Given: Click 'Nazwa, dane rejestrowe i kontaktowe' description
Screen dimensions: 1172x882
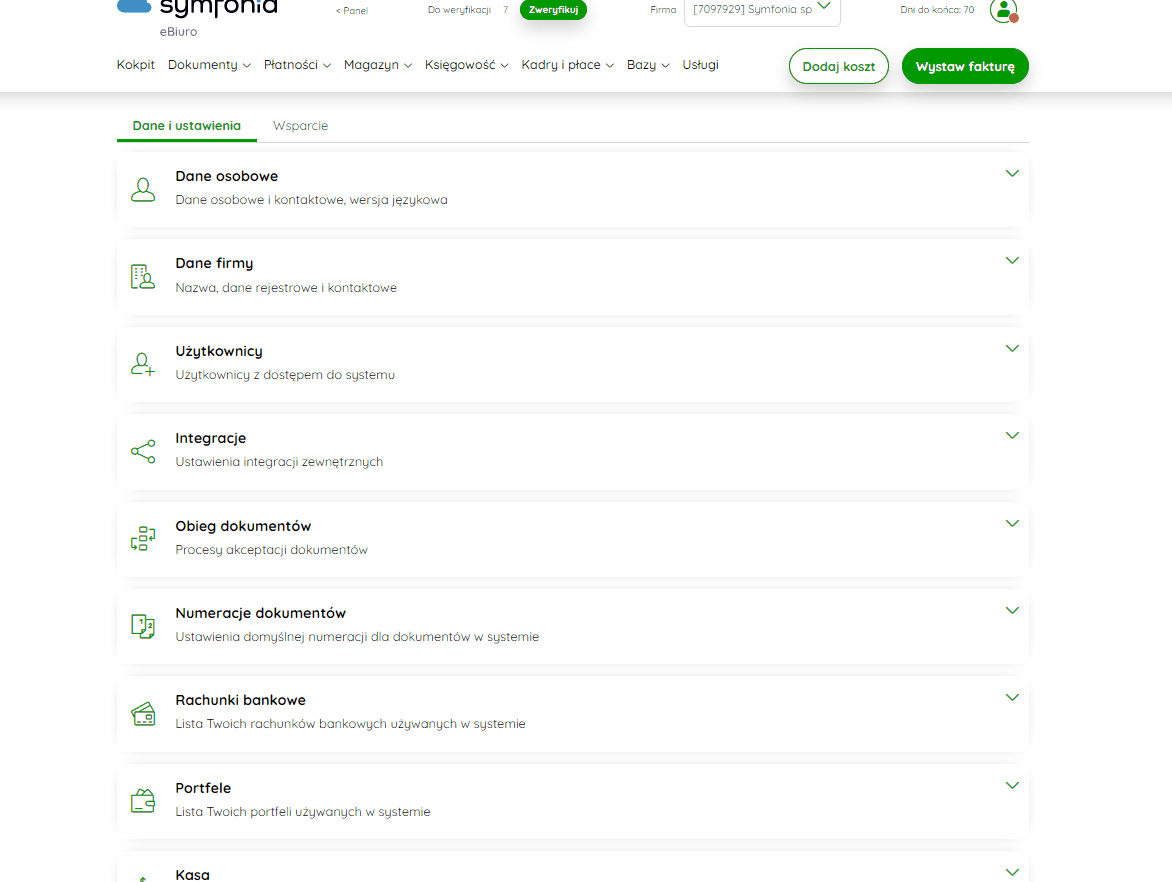Looking at the screenshot, I should pyautogui.click(x=286, y=288).
